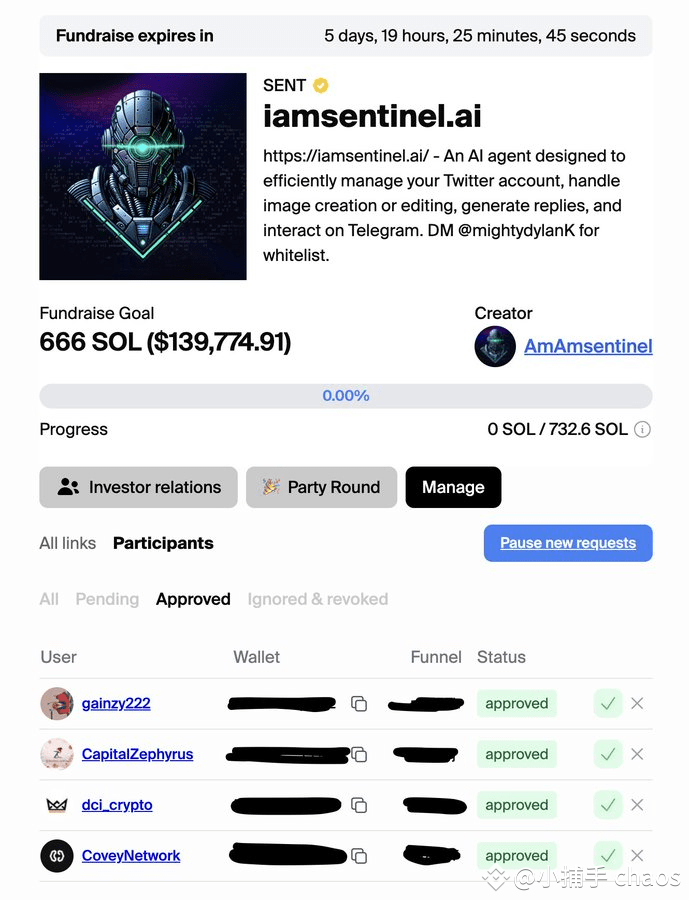Toggle the green approve check for CoveyNetwork
Image resolution: width=689 pixels, height=900 pixels.
pos(608,855)
